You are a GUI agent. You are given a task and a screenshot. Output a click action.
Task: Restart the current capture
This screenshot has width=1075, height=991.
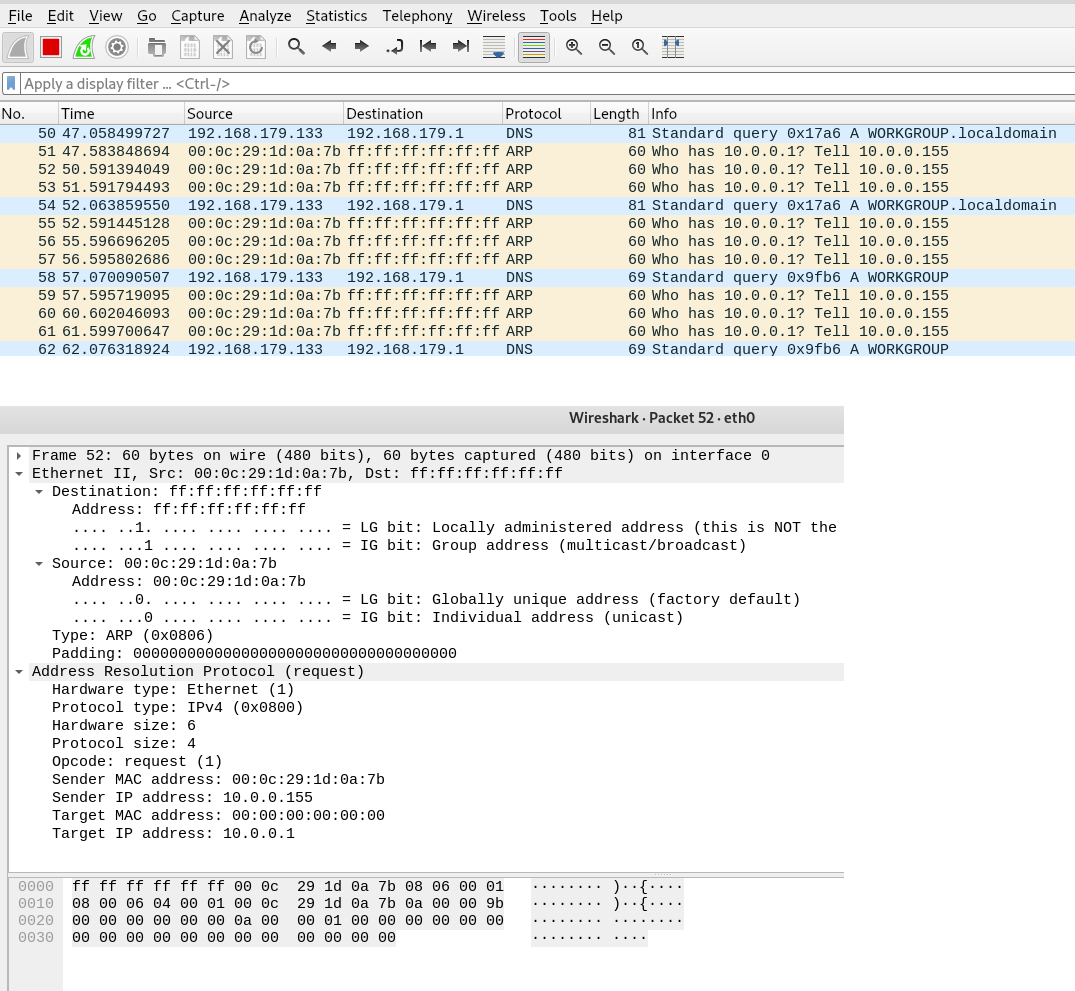[x=84, y=47]
